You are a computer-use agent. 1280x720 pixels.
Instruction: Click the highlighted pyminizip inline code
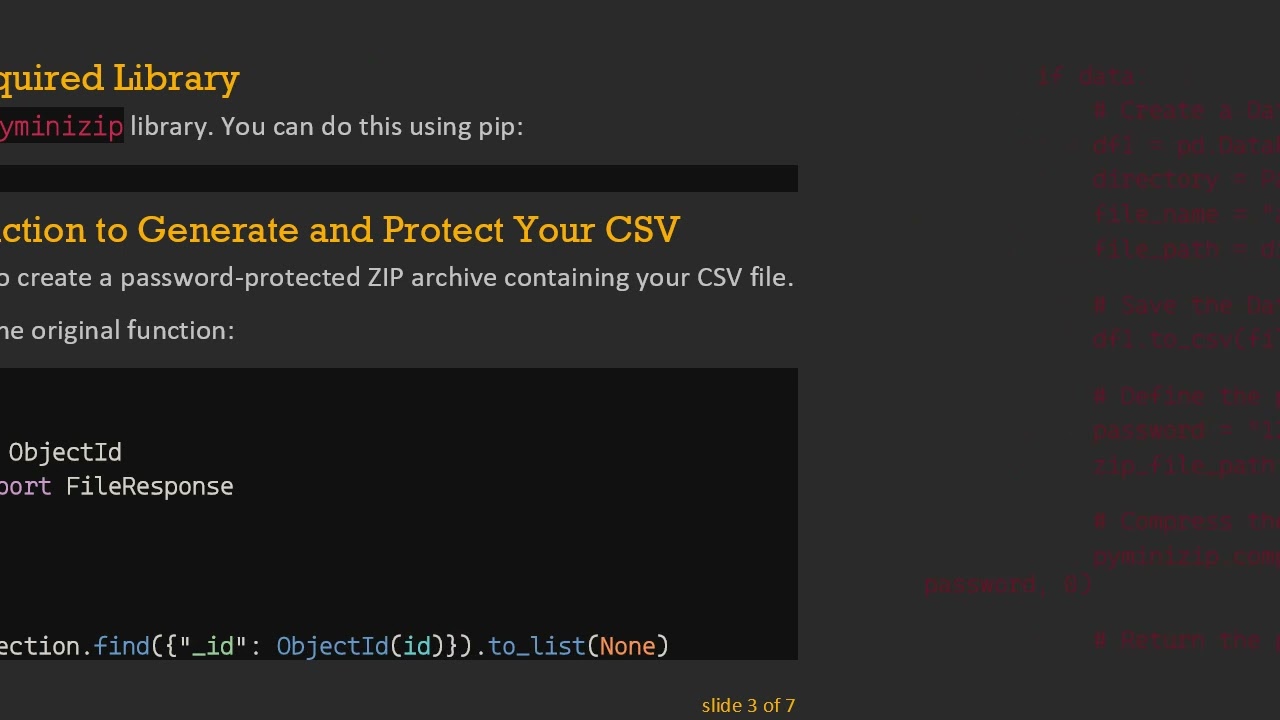(x=61, y=127)
